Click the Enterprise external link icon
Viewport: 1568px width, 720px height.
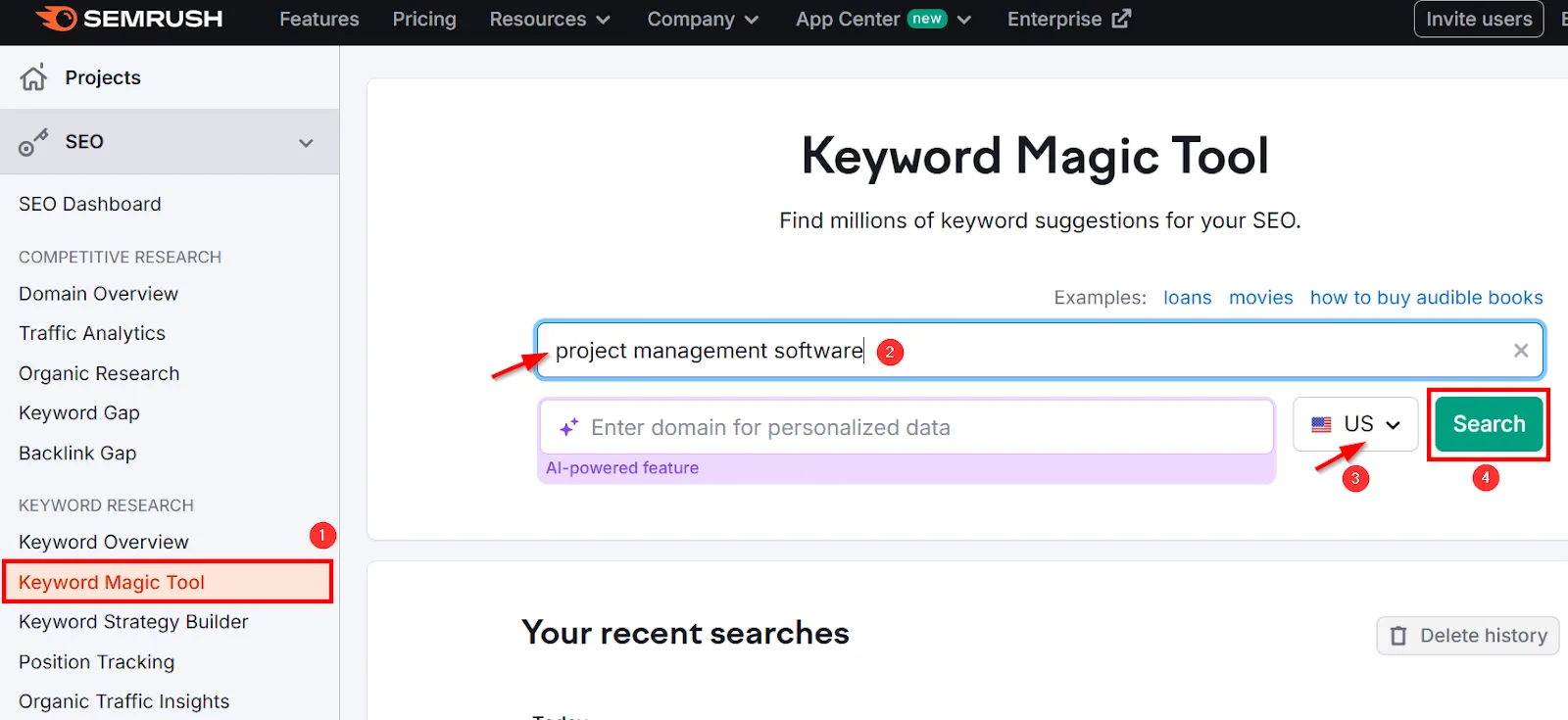click(1121, 19)
